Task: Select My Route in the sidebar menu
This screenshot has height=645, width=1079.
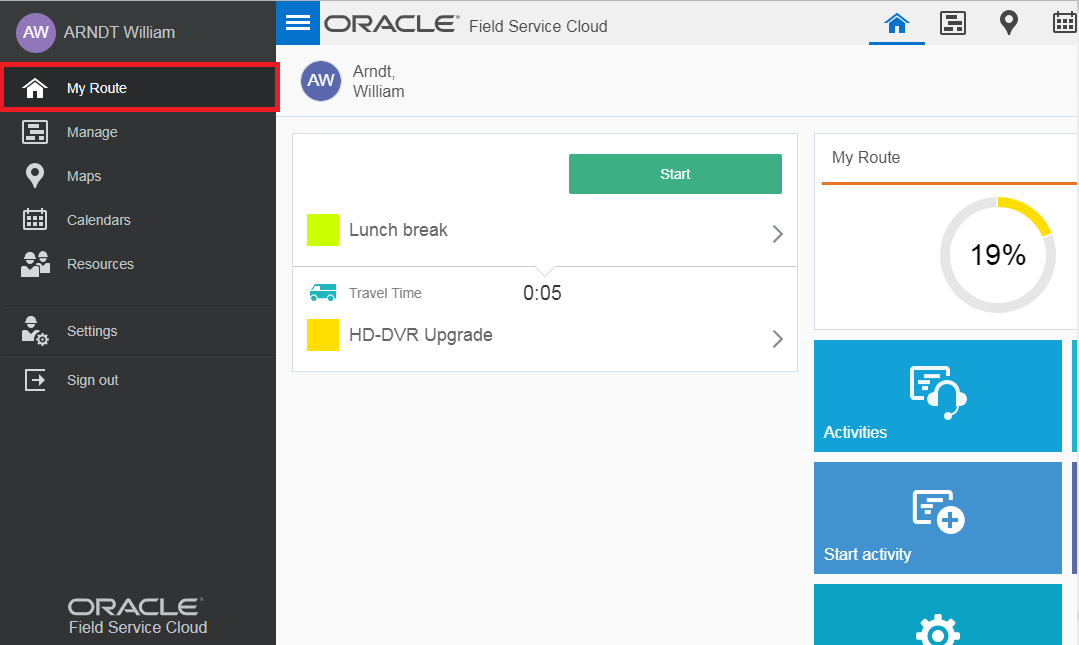Action: click(x=140, y=87)
